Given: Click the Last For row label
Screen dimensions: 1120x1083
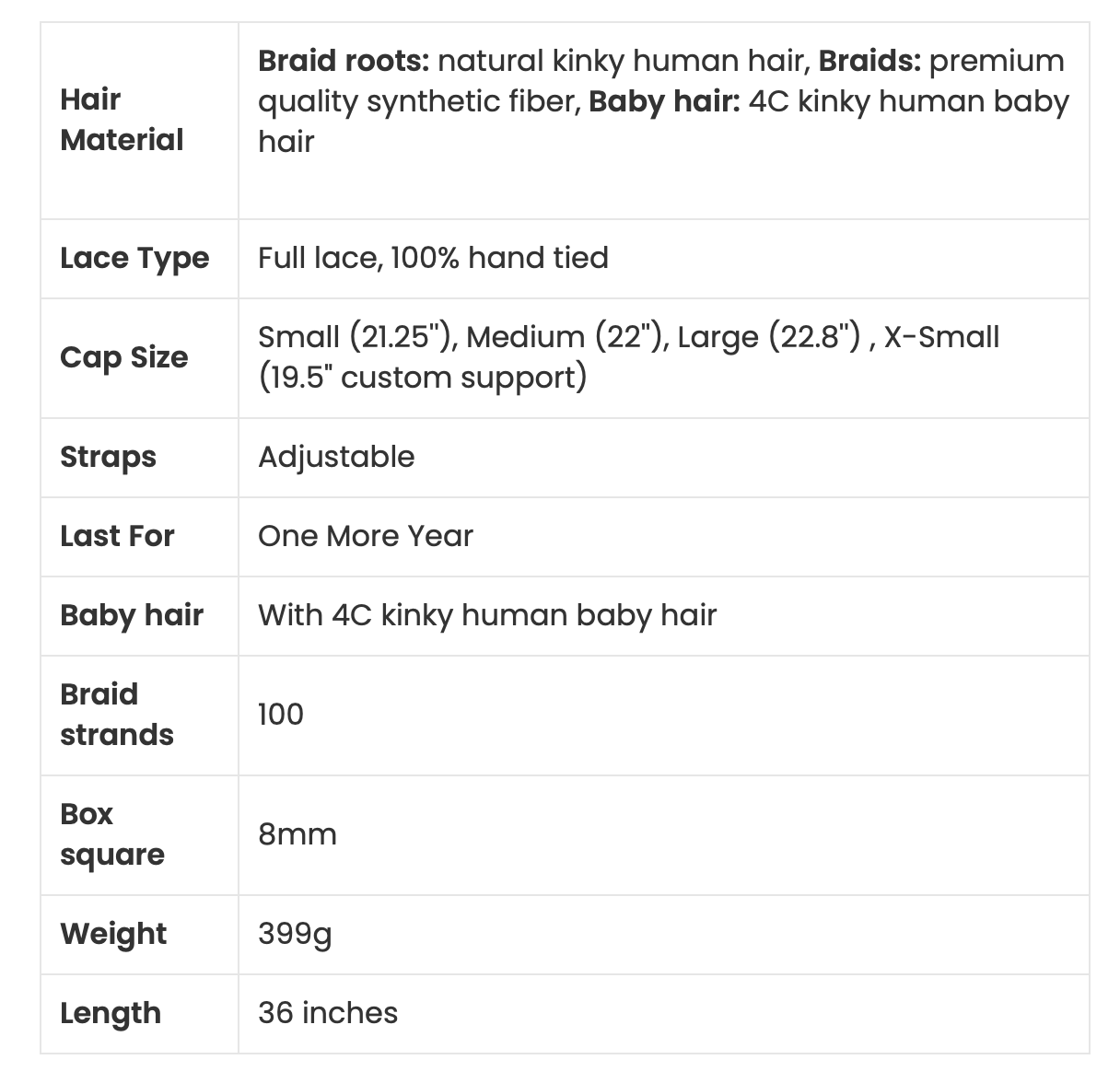Looking at the screenshot, I should 117,536.
